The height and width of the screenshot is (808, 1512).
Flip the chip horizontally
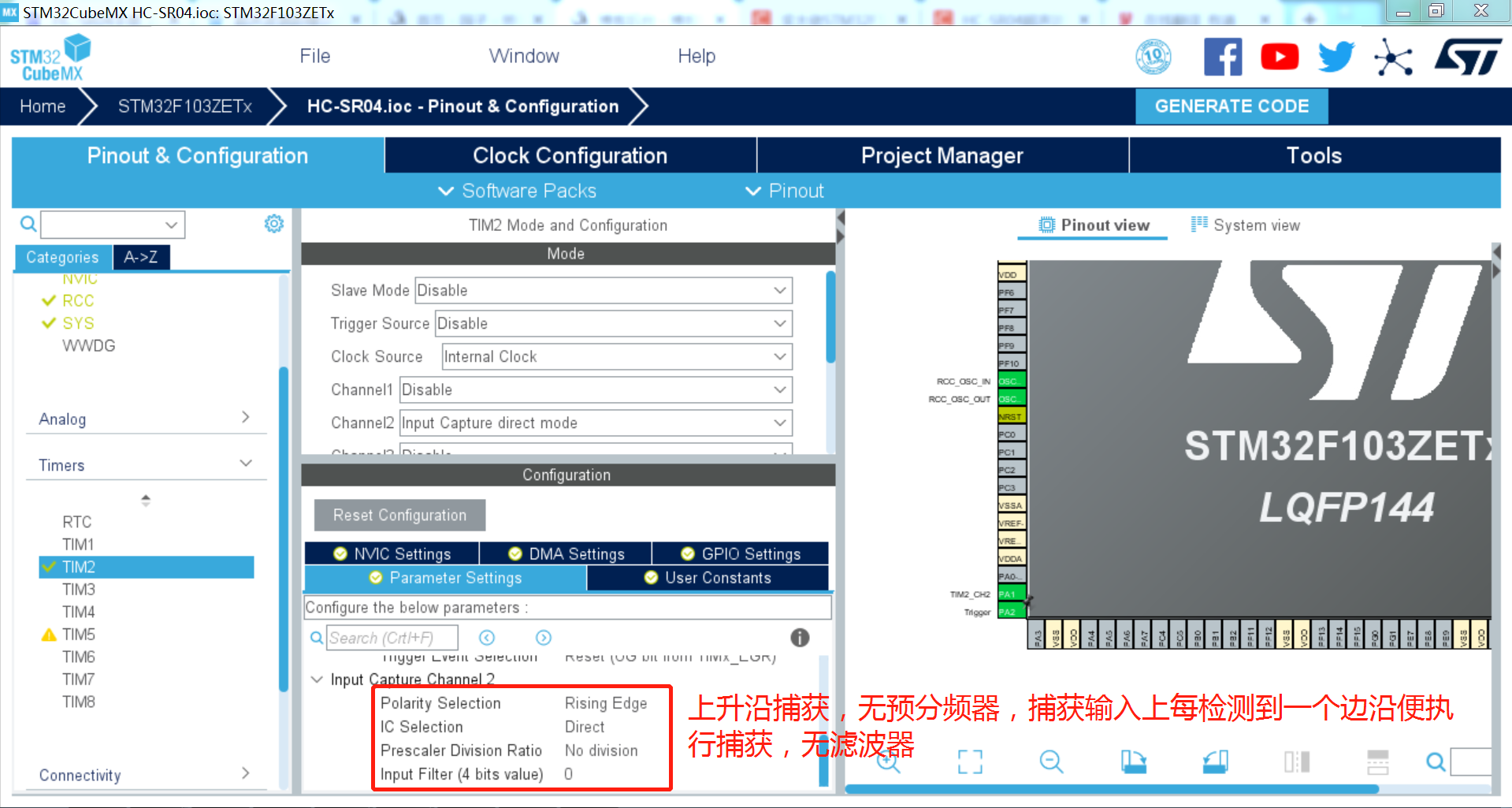pos(1297,762)
